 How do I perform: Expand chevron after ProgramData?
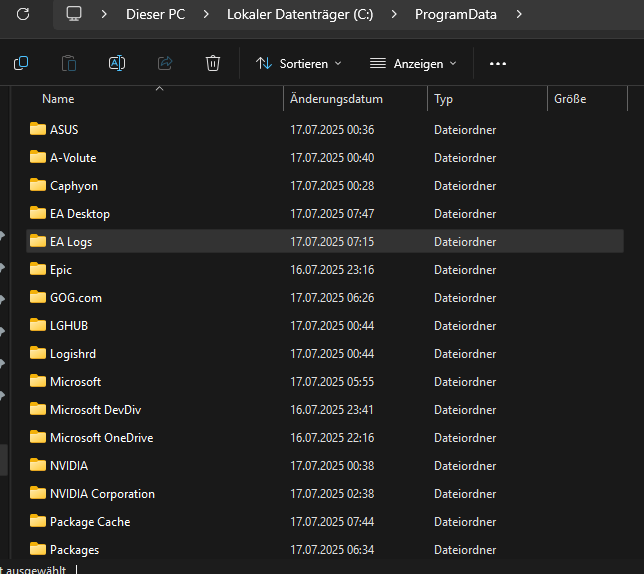point(519,14)
